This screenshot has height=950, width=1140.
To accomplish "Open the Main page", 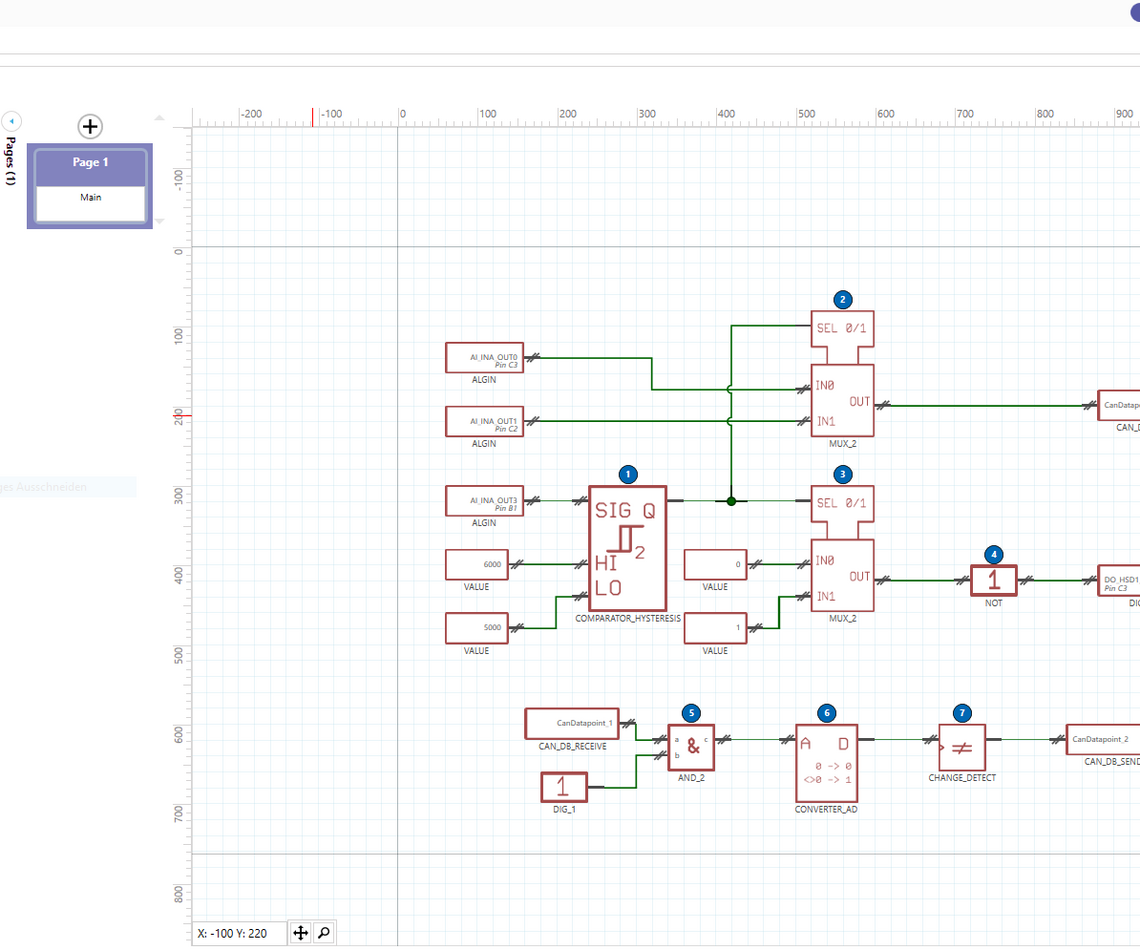I will pos(90,197).
